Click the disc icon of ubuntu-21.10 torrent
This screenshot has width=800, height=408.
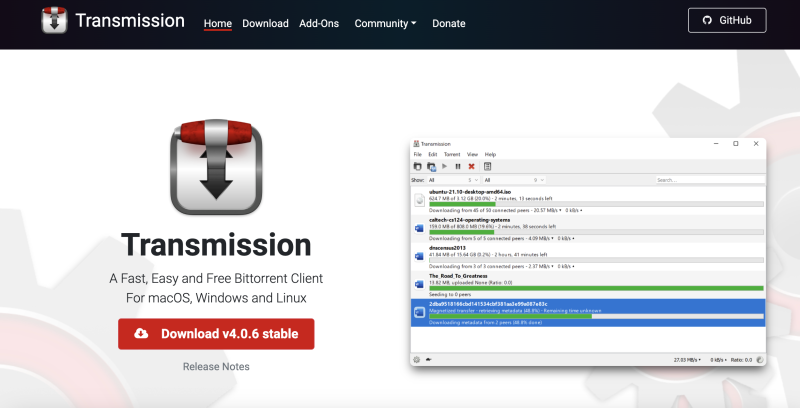pos(419,200)
